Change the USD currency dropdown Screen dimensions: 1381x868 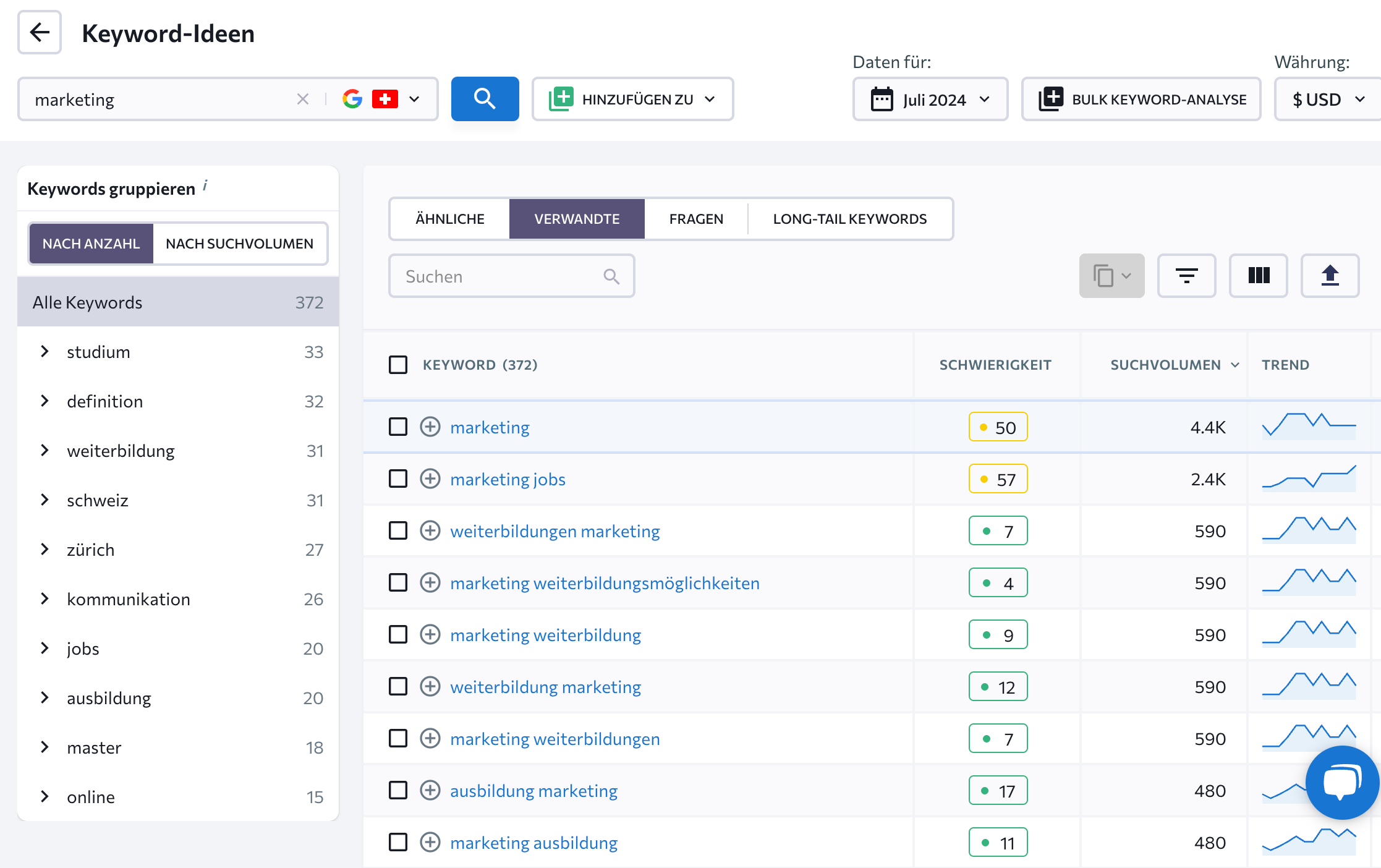pyautogui.click(x=1328, y=99)
